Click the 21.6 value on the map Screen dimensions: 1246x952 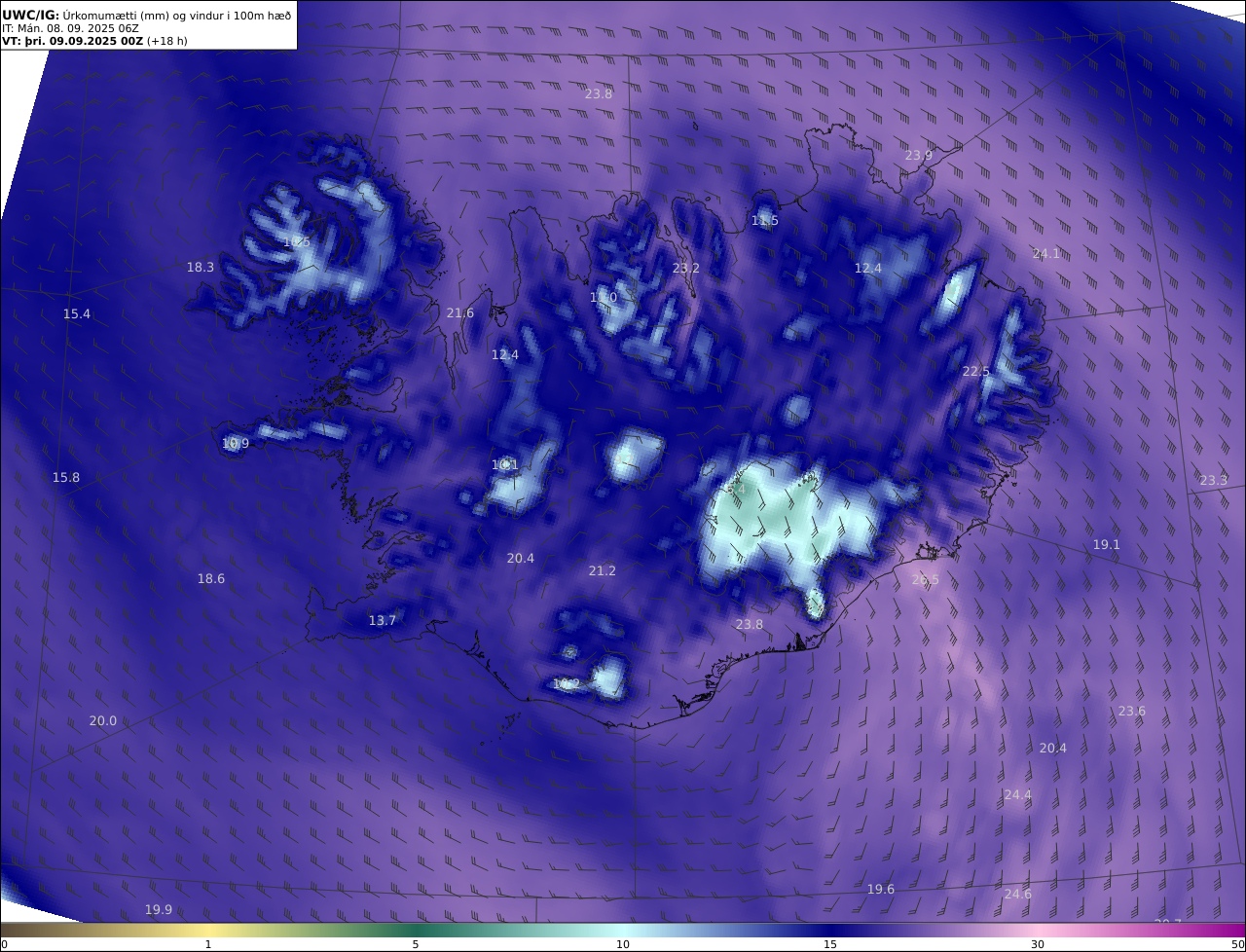click(460, 313)
